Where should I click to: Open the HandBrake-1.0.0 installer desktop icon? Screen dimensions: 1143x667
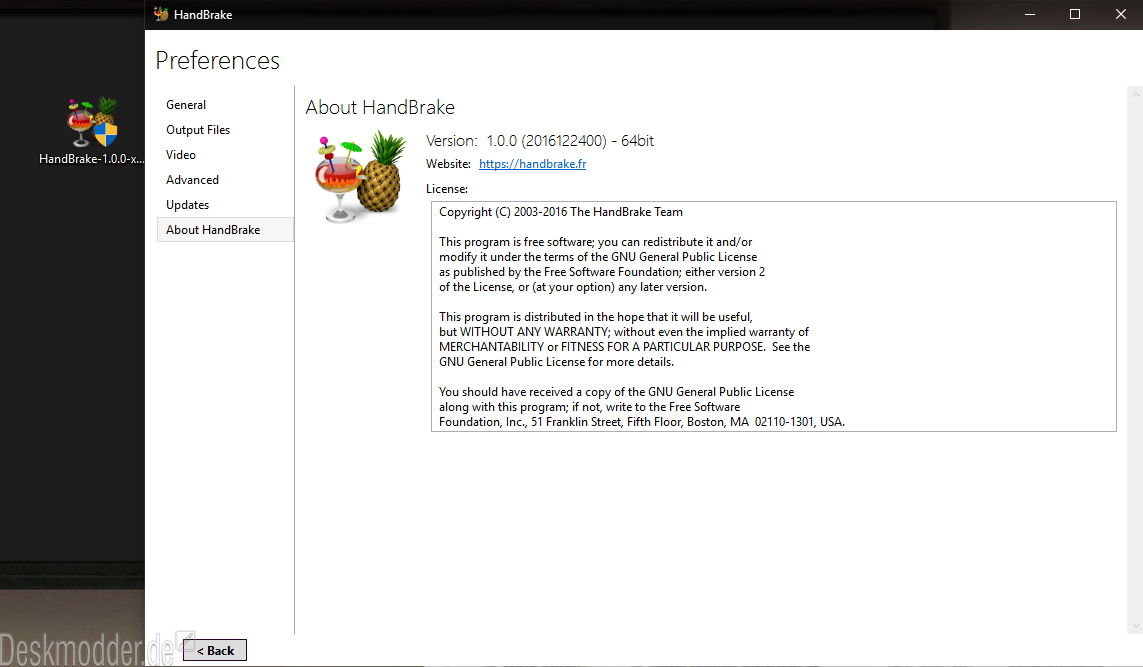pyautogui.click(x=92, y=131)
